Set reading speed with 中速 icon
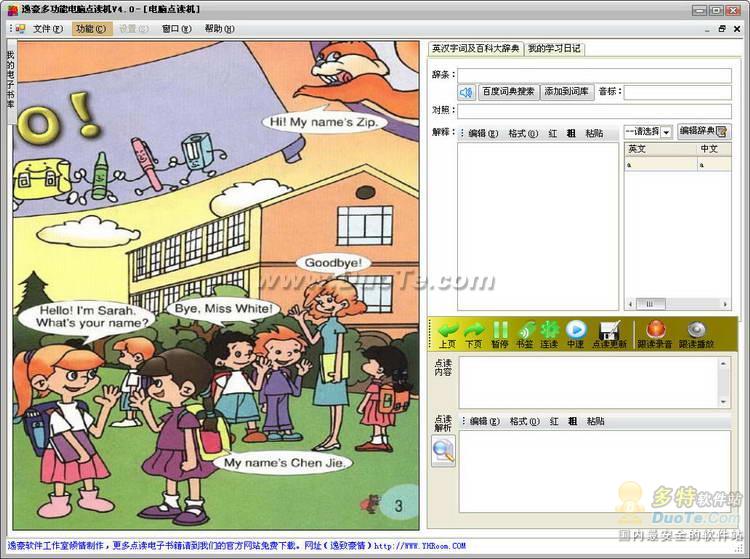Viewport: 750px width, 559px height. coord(575,334)
